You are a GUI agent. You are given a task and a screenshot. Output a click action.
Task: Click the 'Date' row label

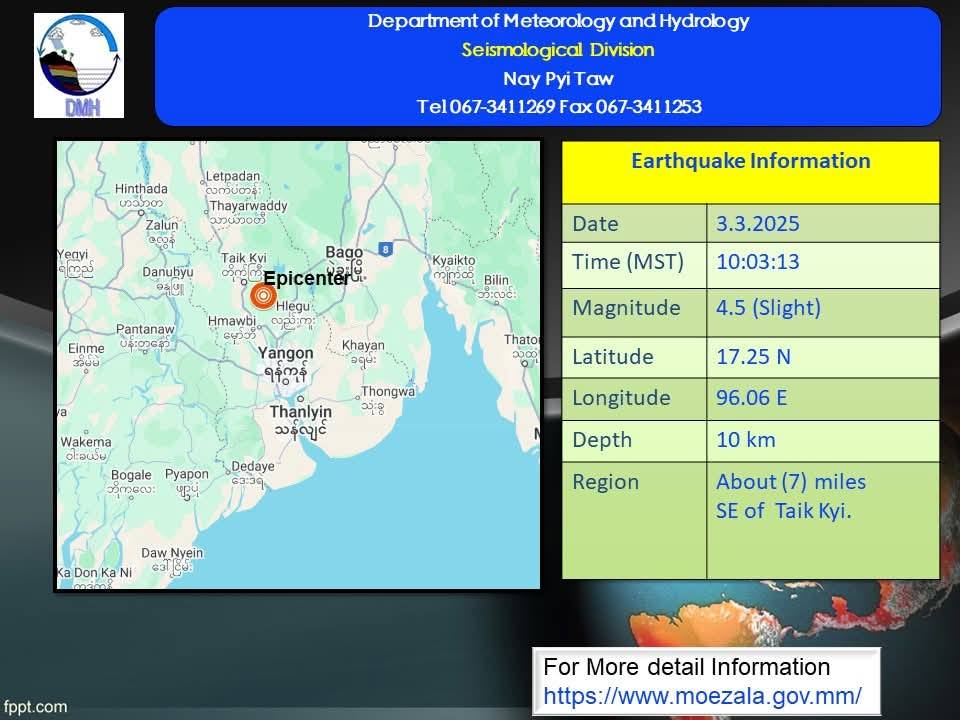click(x=595, y=224)
